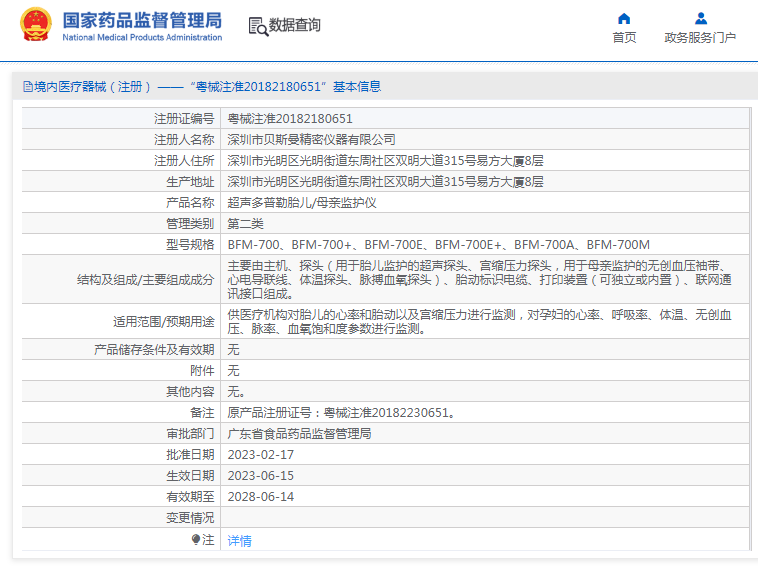Click the 无 value for 产品储存条件及有效期
This screenshot has width=758, height=570.
point(233,350)
